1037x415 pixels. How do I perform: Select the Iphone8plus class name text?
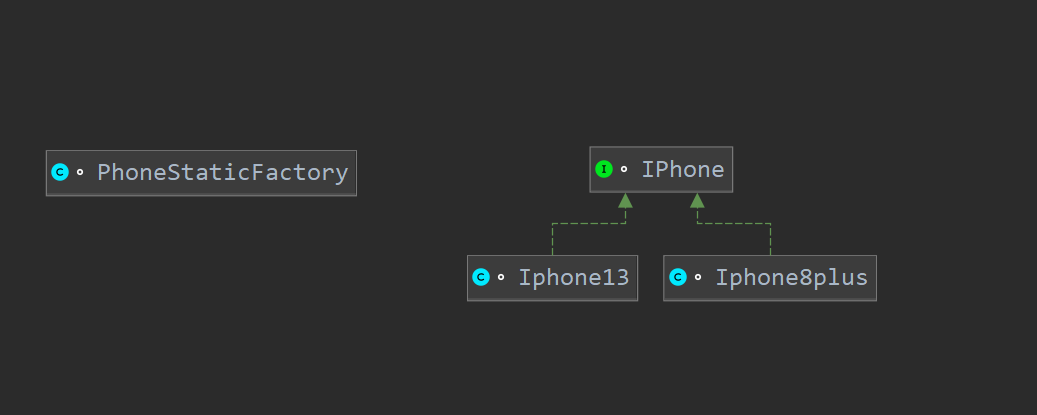tap(791, 277)
